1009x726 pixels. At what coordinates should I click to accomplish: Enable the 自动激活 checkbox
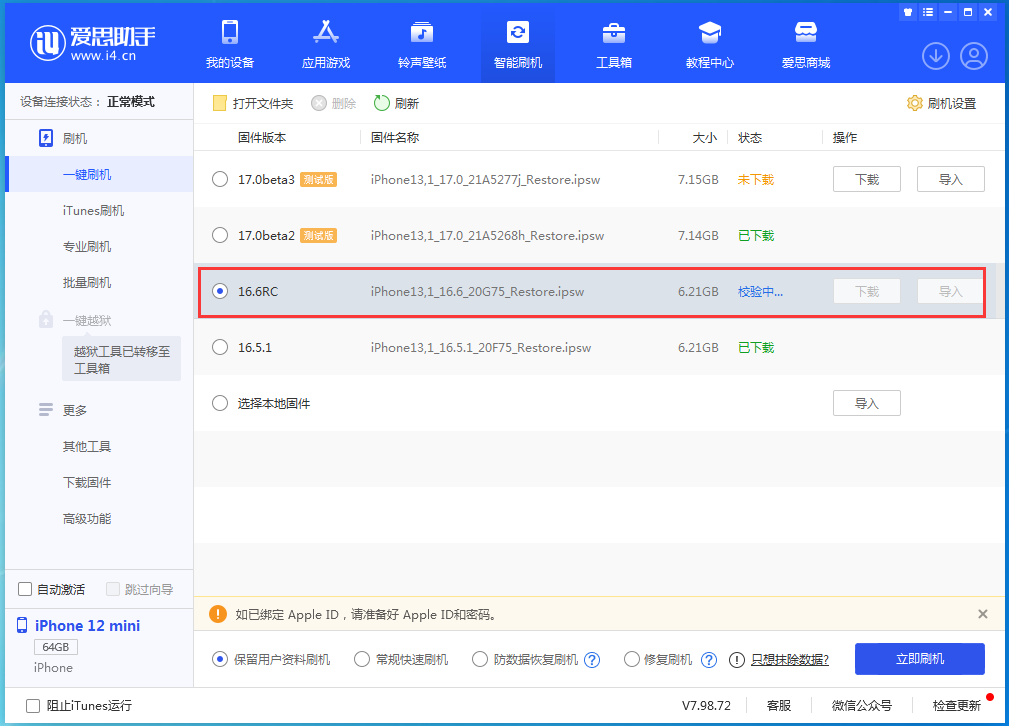tap(25, 589)
